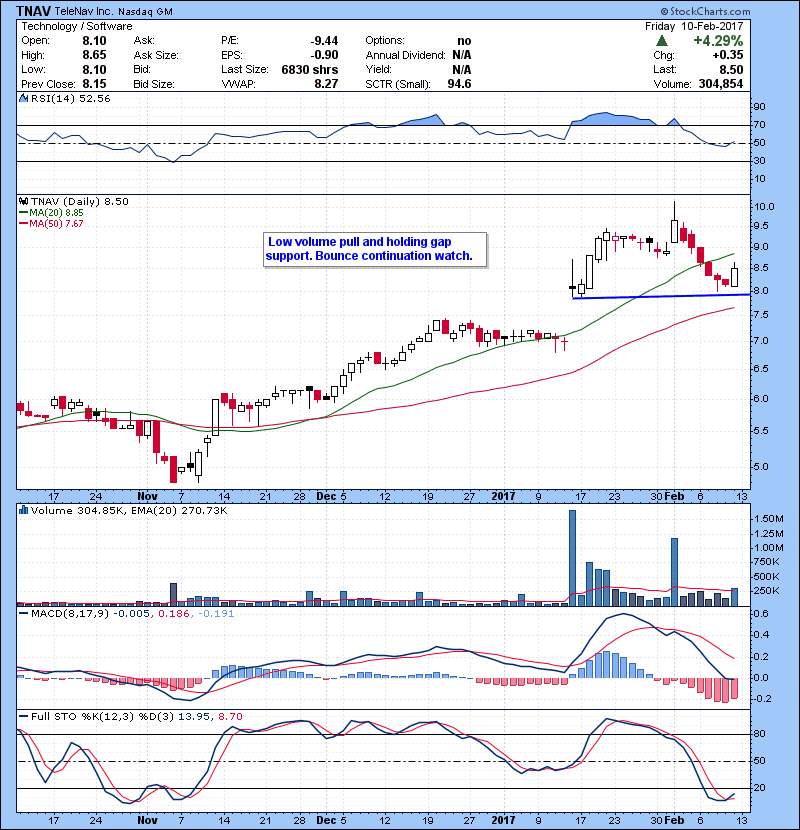
Task: Click the Low 8.10 value
Action: coord(94,69)
